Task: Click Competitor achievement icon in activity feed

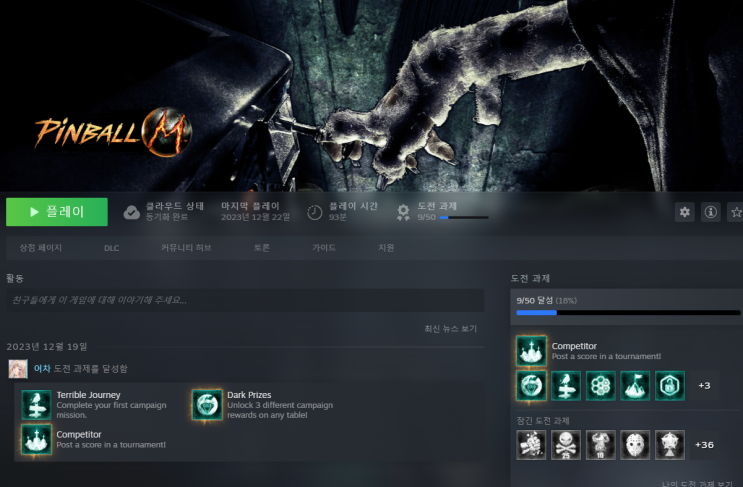Action: click(x=36, y=440)
